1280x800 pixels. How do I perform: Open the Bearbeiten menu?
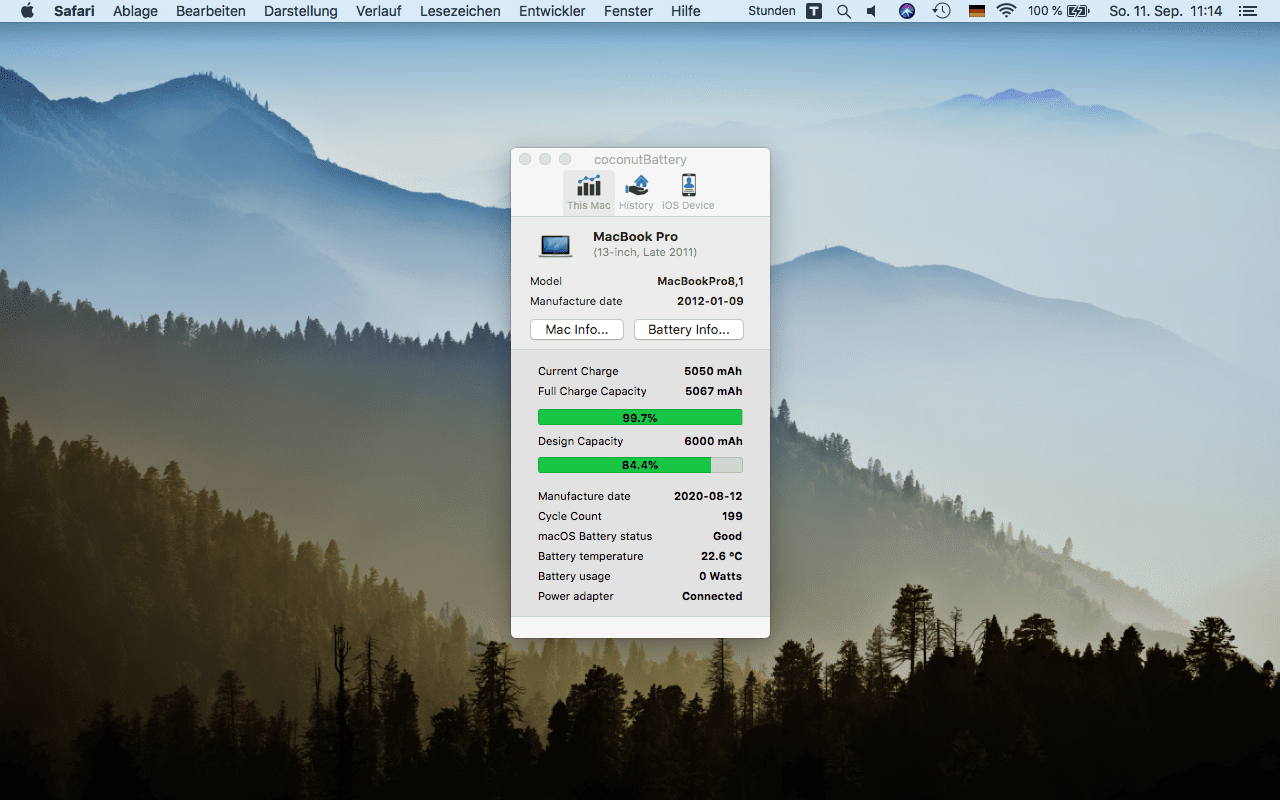(x=211, y=11)
